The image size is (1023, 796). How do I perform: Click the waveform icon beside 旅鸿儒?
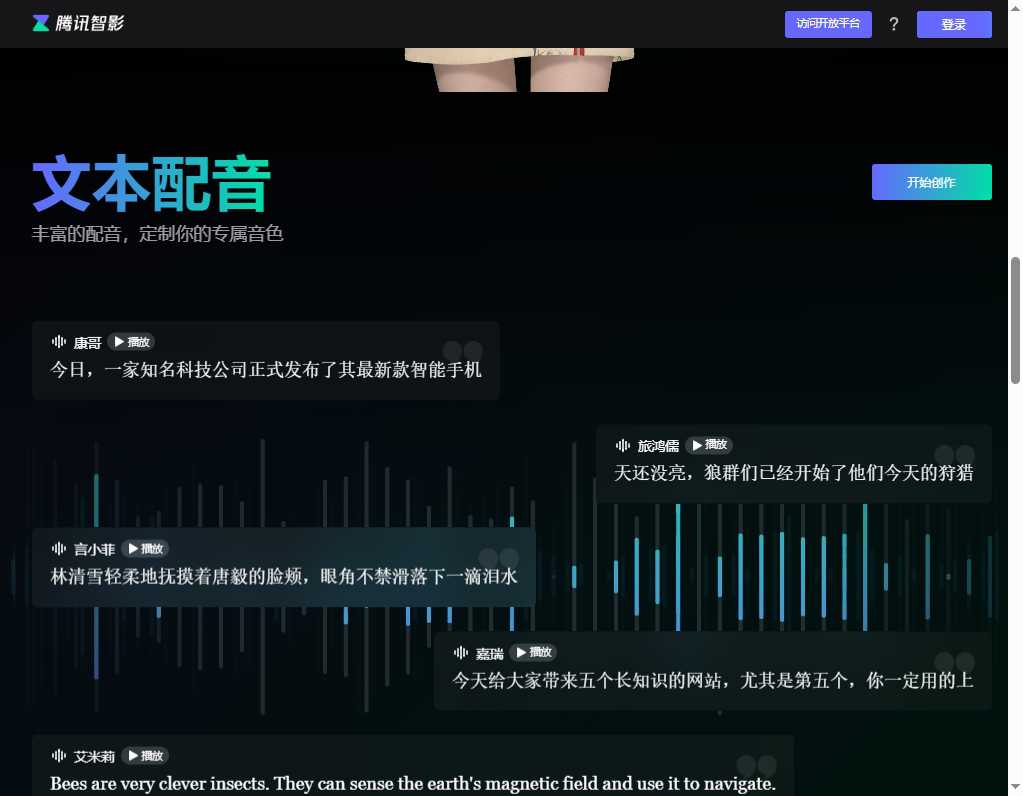click(623, 445)
